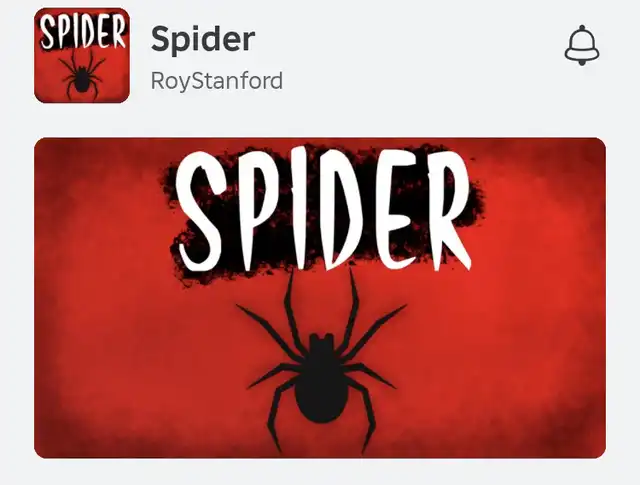Open the large red Spider banner image
This screenshot has height=485, width=640.
click(x=320, y=298)
